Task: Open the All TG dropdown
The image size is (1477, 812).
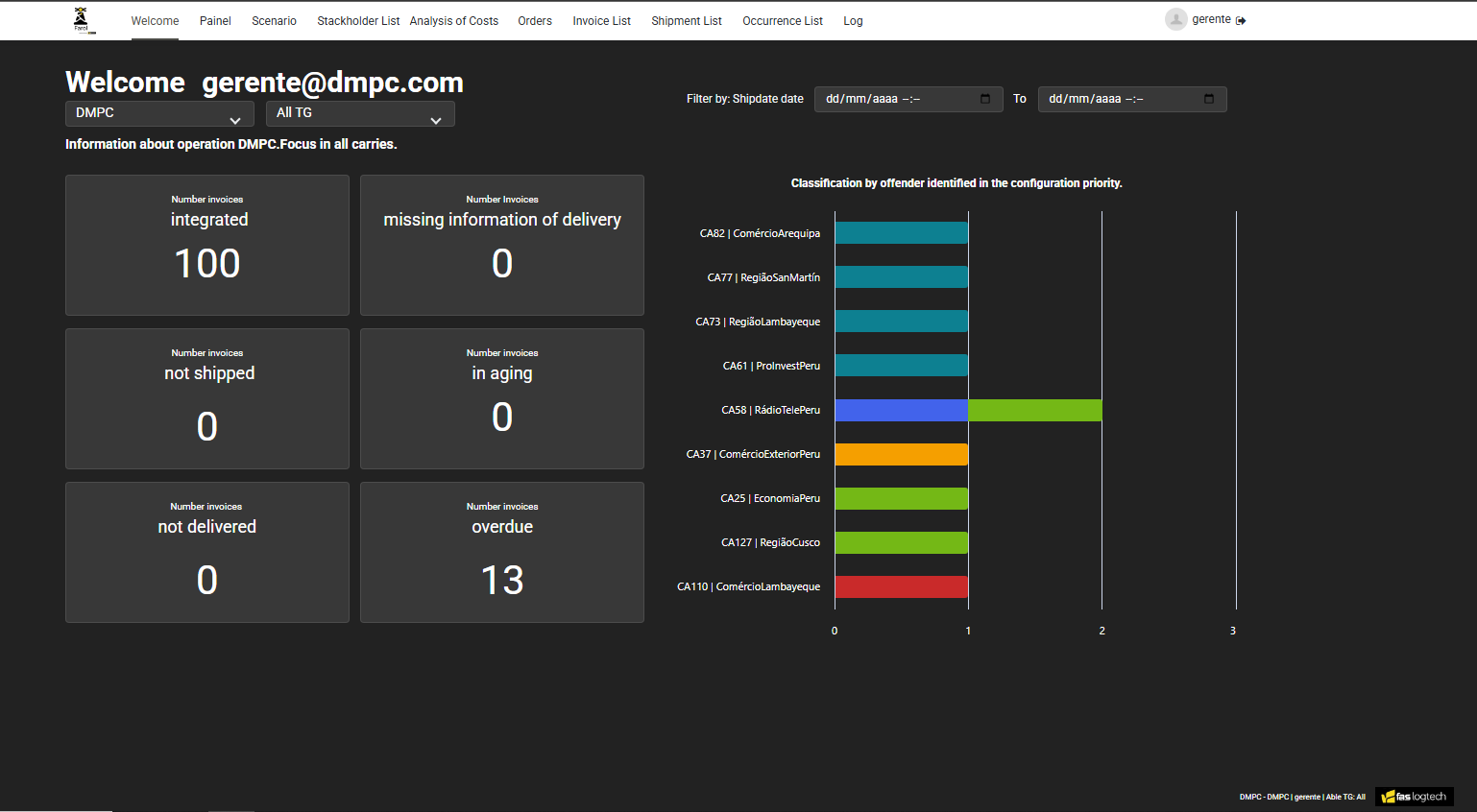Action: [360, 112]
